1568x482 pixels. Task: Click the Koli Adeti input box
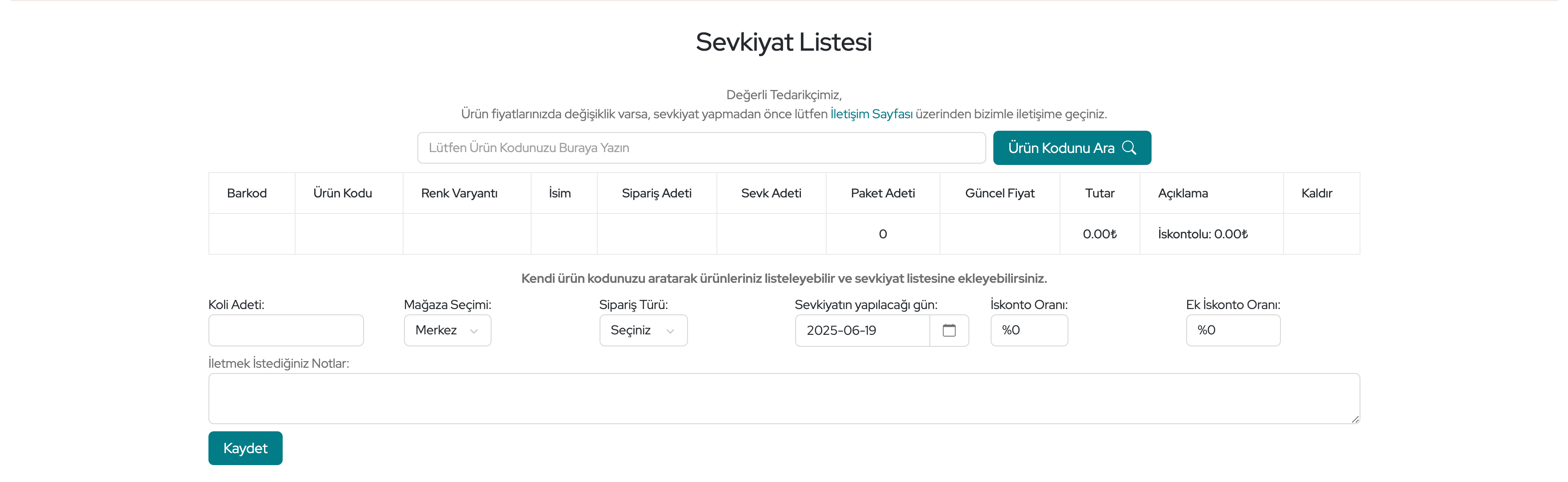point(285,330)
